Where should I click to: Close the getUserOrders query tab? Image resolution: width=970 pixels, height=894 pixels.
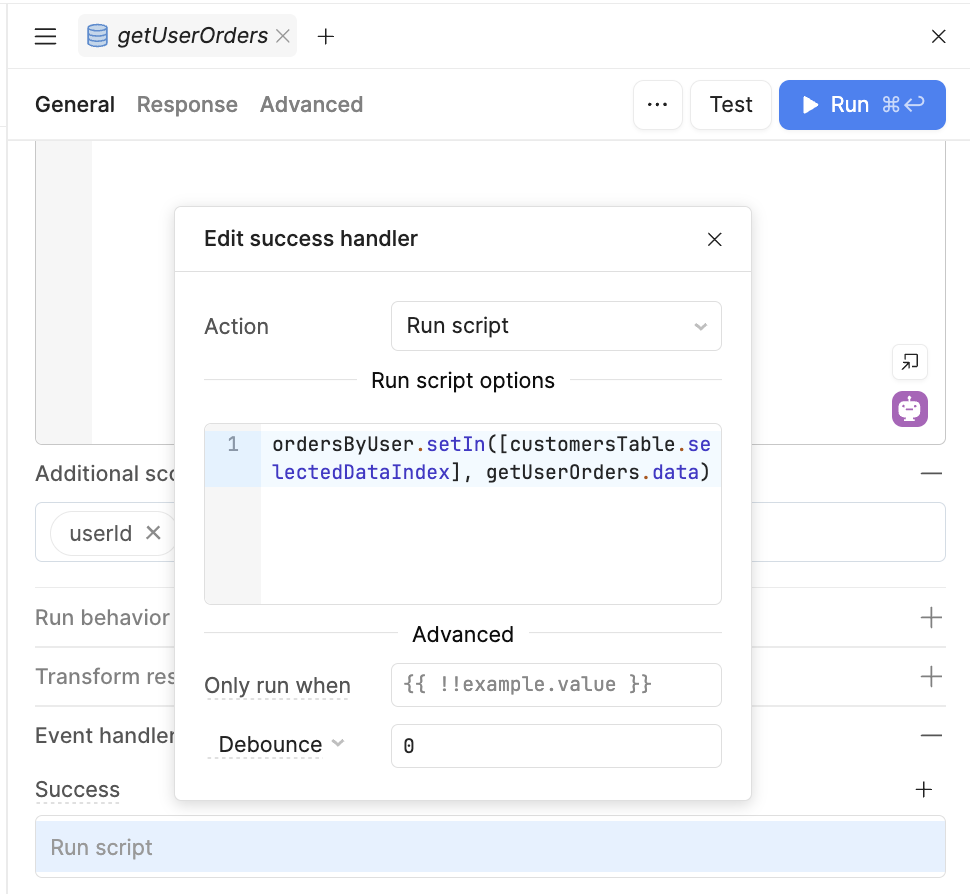(283, 36)
